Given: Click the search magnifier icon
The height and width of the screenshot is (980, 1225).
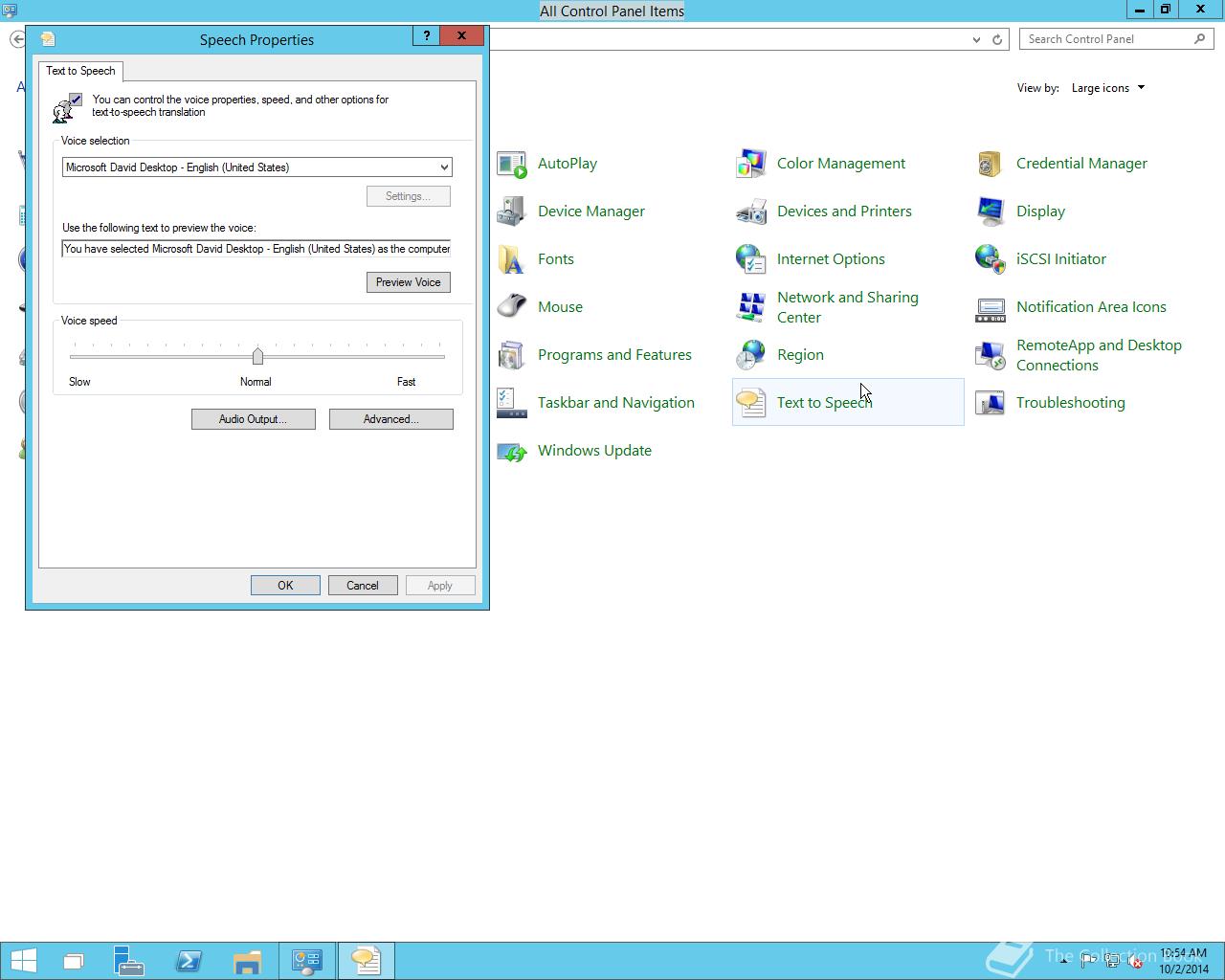Looking at the screenshot, I should 1200,39.
